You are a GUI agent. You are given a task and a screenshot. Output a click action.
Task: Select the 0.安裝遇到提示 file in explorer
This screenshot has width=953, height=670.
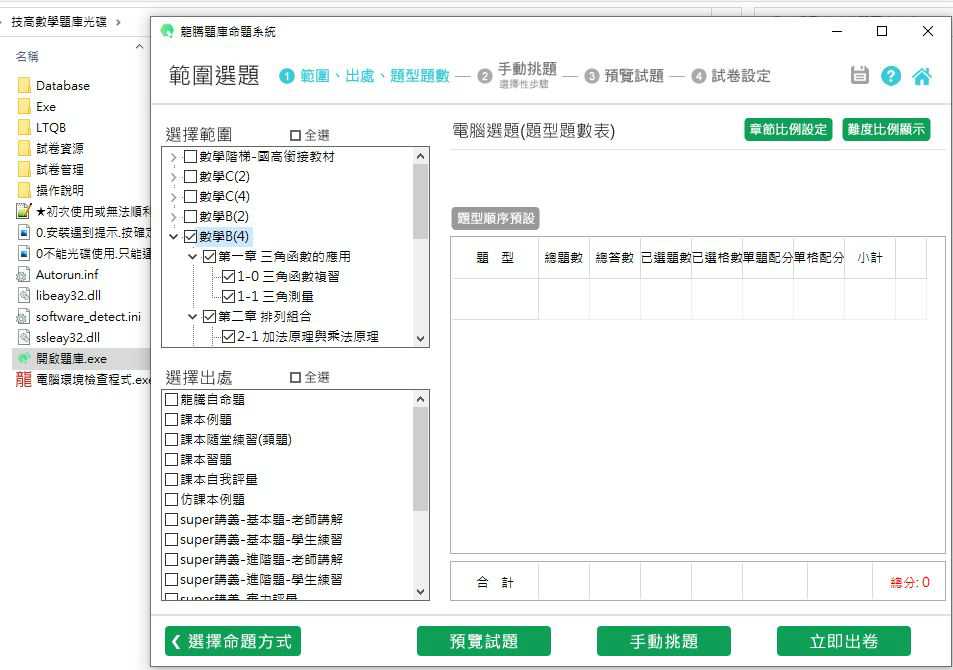pyautogui.click(x=84, y=233)
